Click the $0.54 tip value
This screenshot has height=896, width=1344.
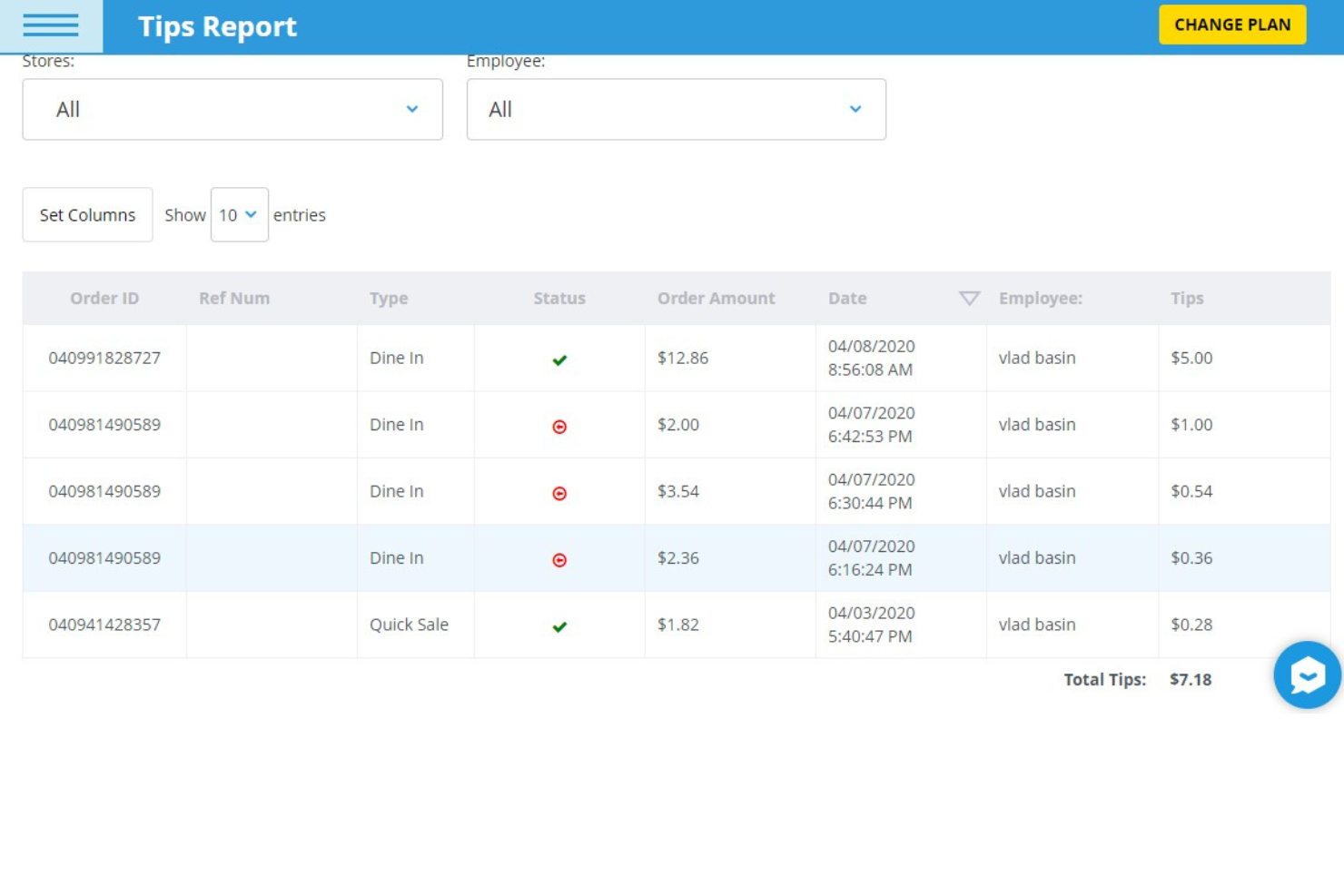pyautogui.click(x=1191, y=491)
